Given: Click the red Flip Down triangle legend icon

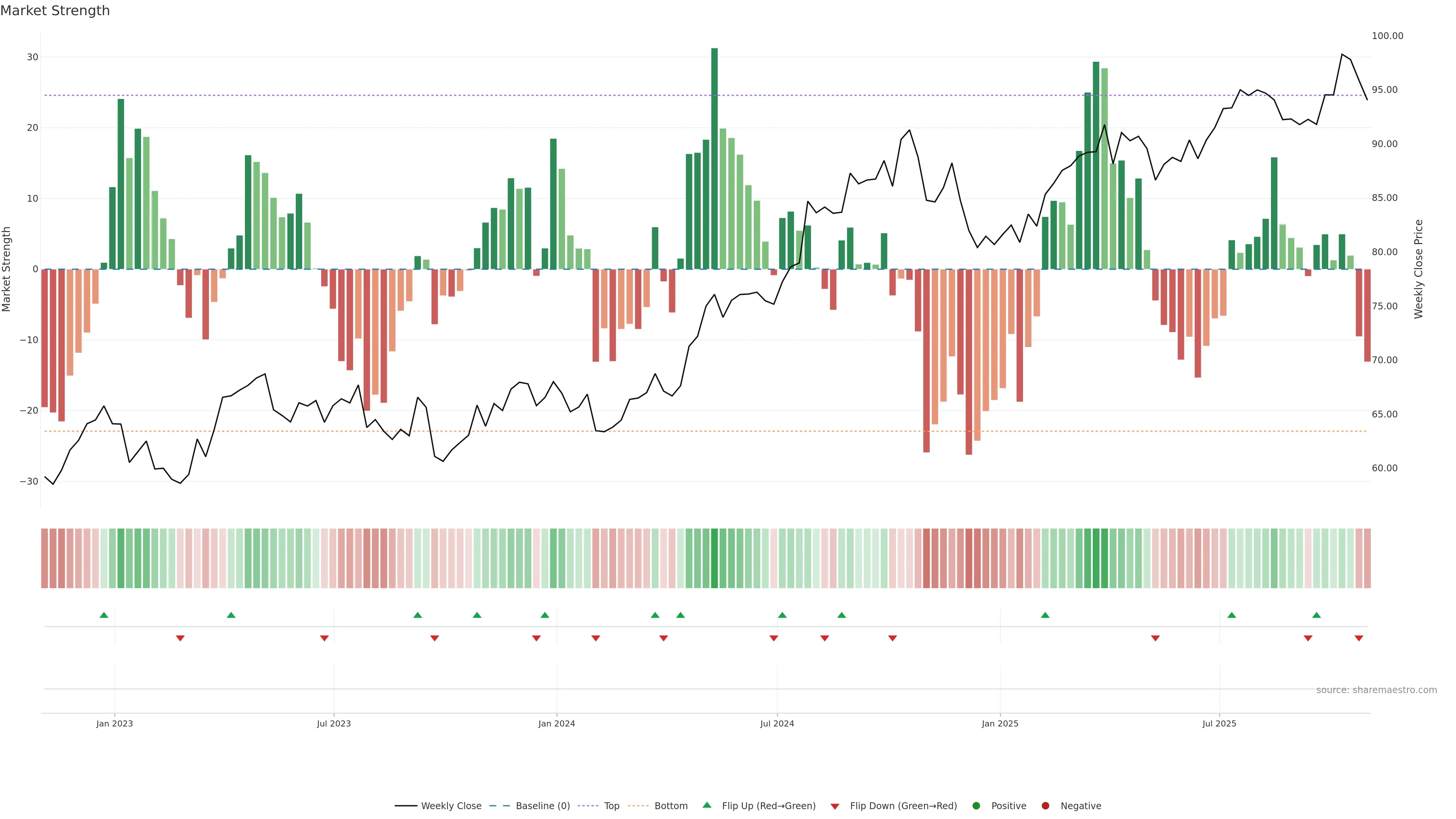Looking at the screenshot, I should (x=835, y=806).
